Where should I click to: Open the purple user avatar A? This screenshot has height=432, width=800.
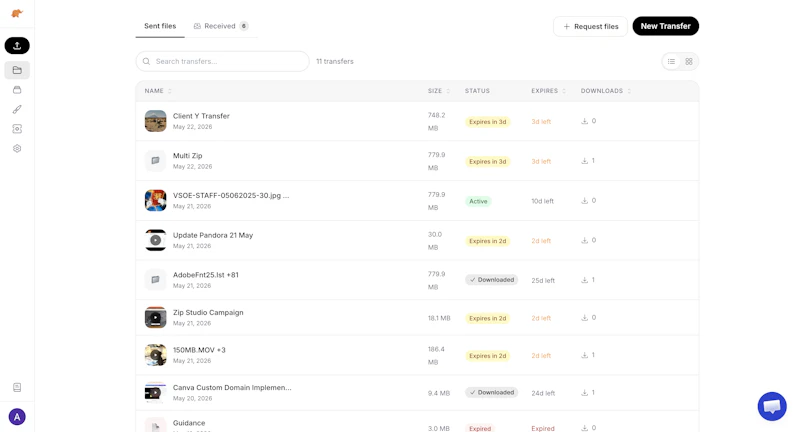pyautogui.click(x=17, y=417)
